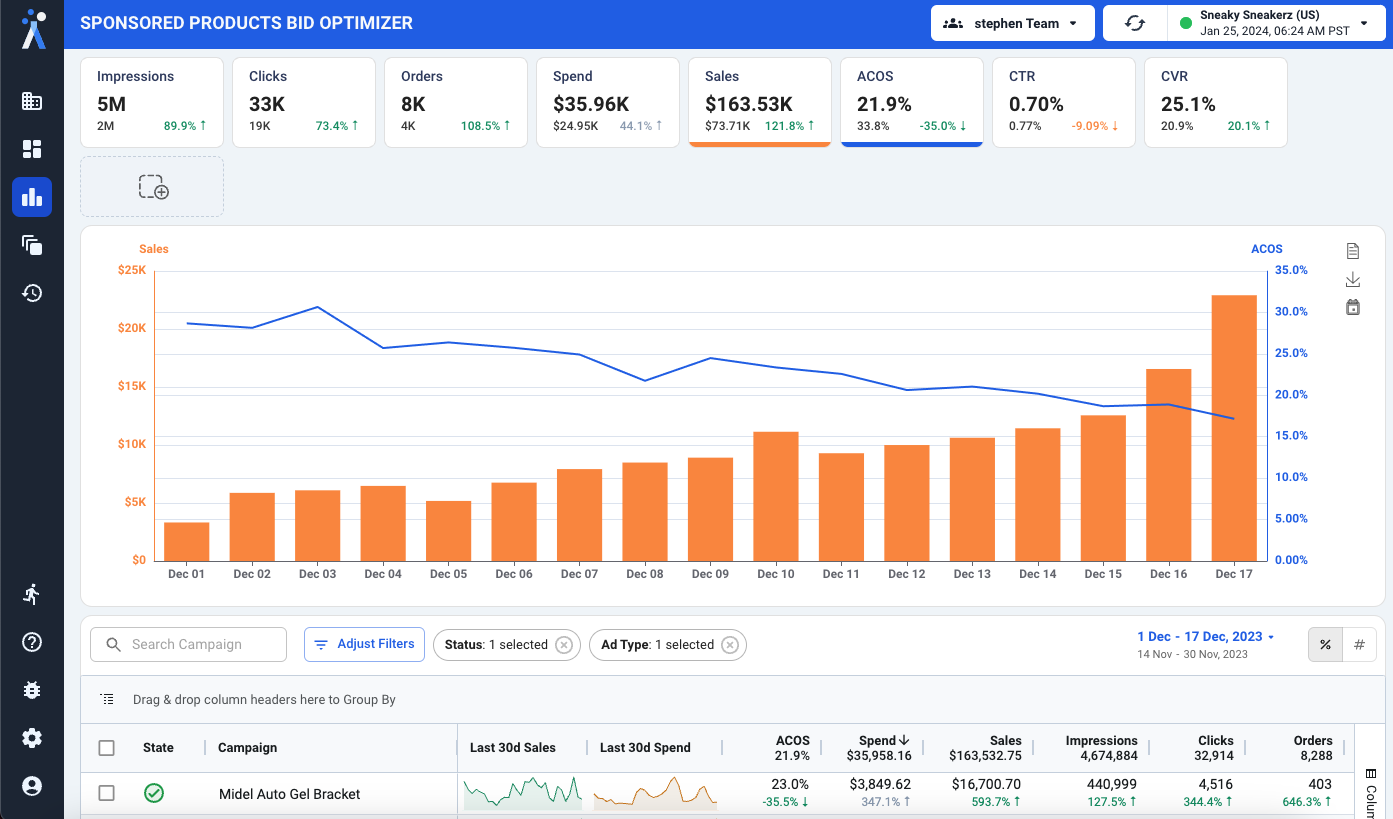Select the Sales metric card
This screenshot has height=819, width=1393.
click(x=759, y=102)
